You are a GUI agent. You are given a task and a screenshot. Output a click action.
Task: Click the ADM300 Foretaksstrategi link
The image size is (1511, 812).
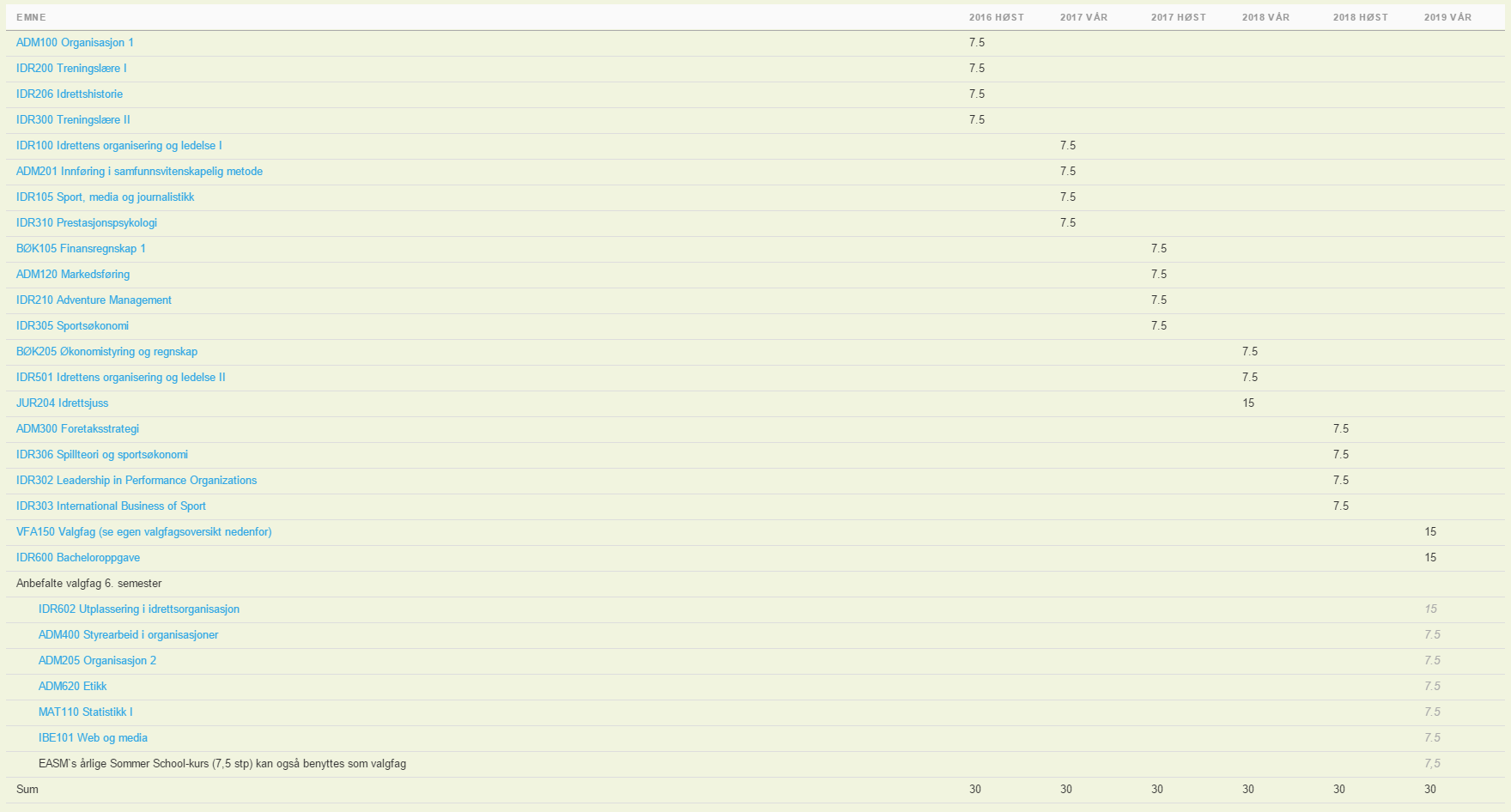[77, 429]
